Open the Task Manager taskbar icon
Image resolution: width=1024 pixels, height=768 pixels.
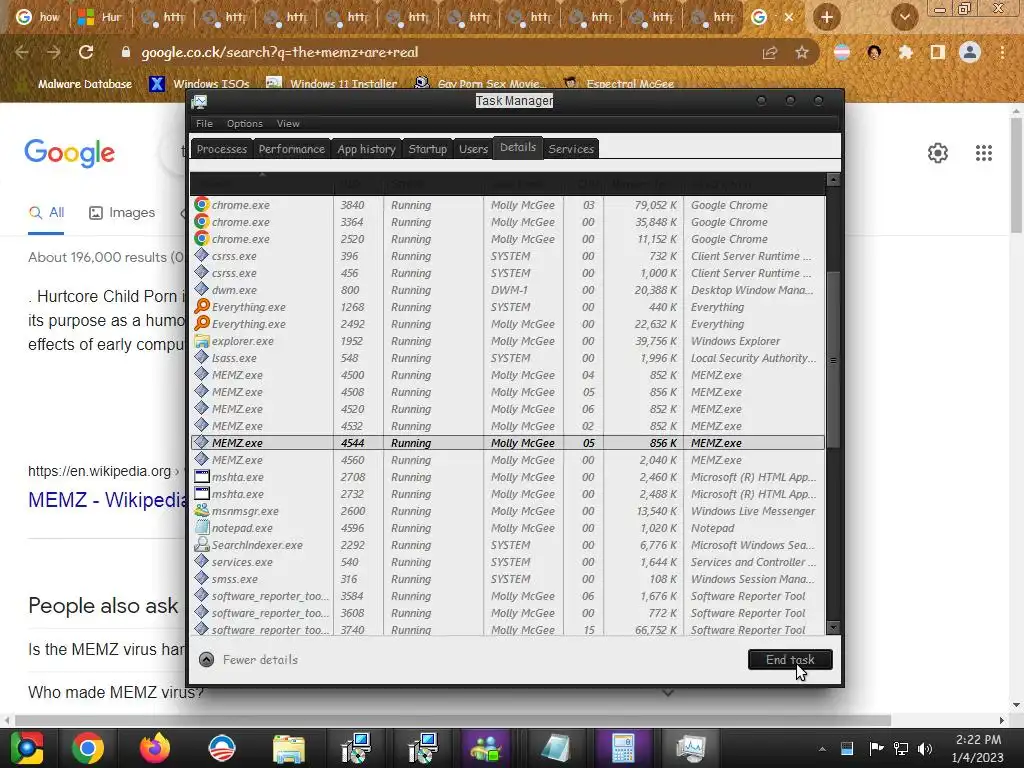690,748
